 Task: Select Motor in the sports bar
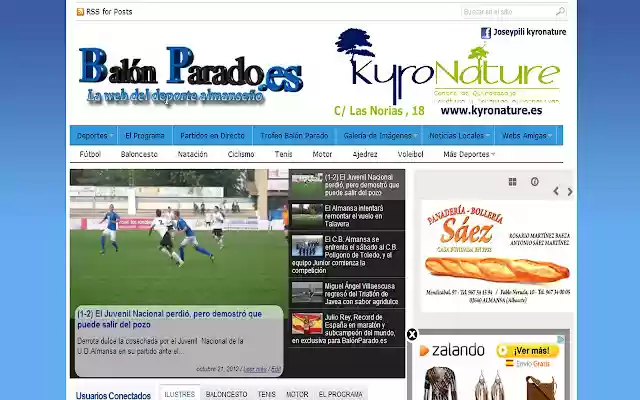(322, 154)
